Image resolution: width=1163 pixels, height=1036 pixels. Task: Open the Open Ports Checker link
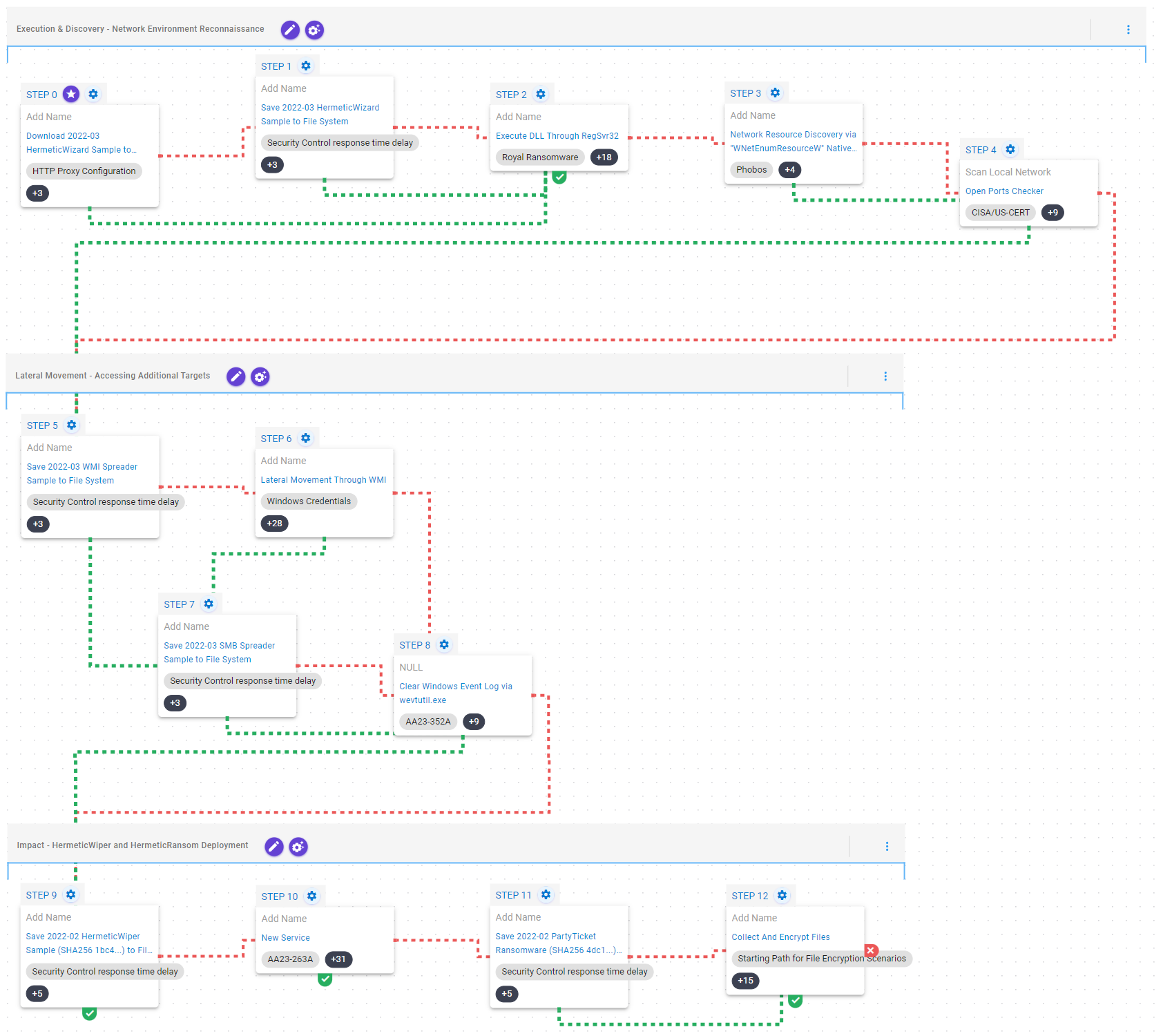coord(1004,191)
